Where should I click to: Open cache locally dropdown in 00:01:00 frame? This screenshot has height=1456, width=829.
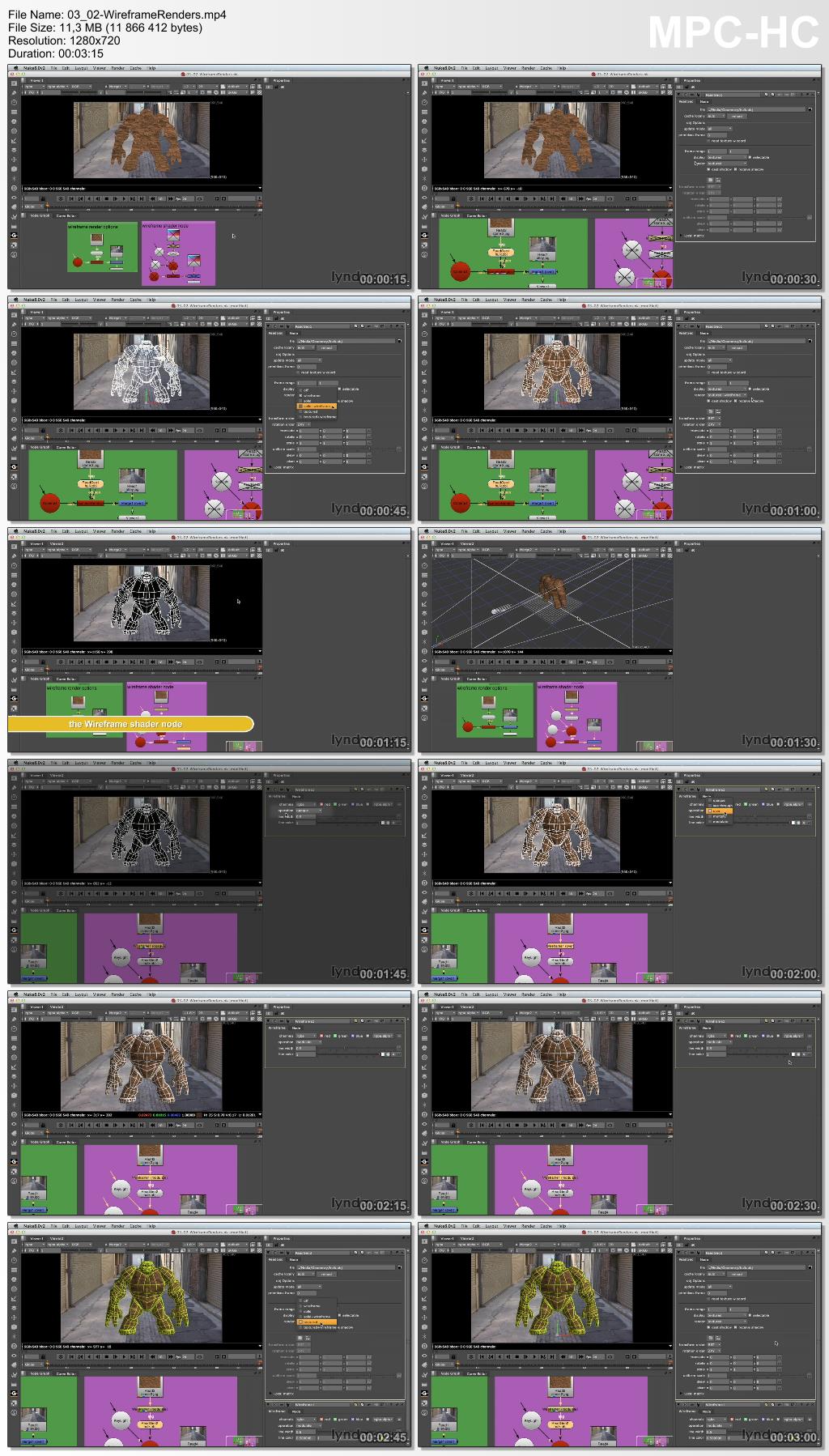716,347
